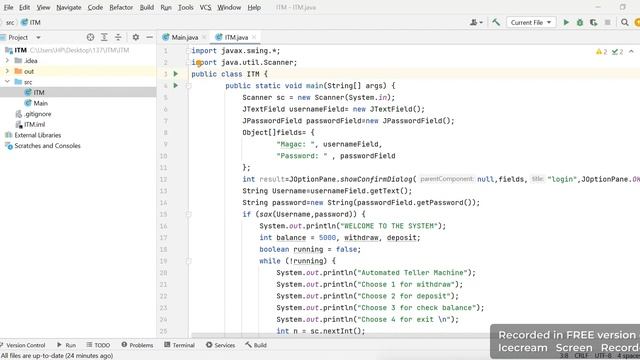Click inside the code on the line "boolean running = false;"
The image size is (640, 360).
[x=310, y=249]
